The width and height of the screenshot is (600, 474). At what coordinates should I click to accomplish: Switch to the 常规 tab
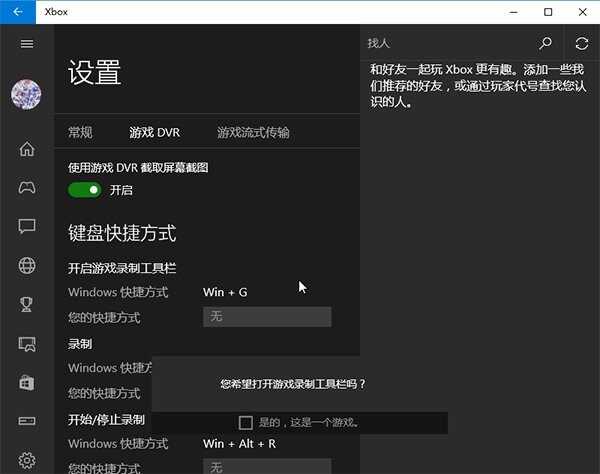(x=80, y=132)
